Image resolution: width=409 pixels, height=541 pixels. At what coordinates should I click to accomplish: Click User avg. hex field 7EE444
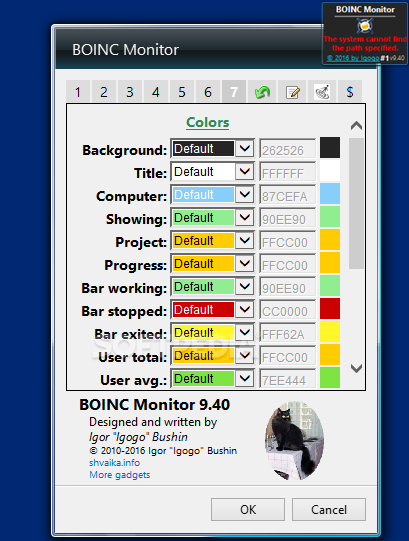coord(288,379)
